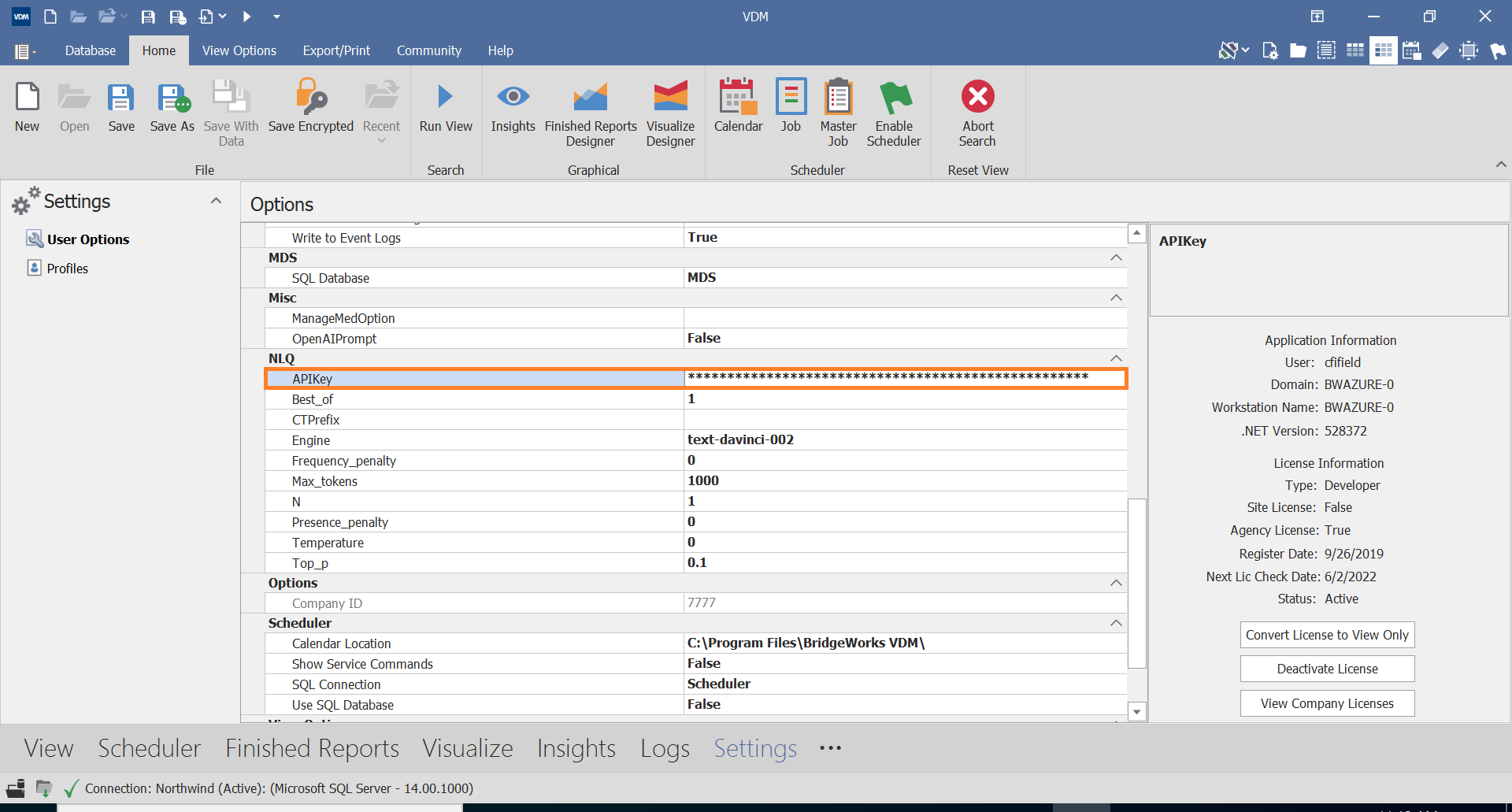Open Insights eye icon
This screenshot has width=1512, height=812.
513,96
